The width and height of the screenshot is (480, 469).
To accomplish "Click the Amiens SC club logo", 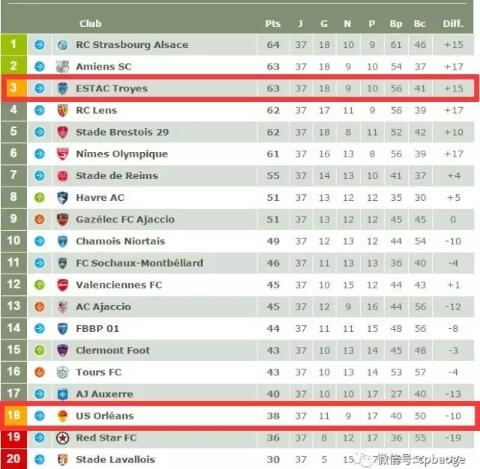I will 62,67.
